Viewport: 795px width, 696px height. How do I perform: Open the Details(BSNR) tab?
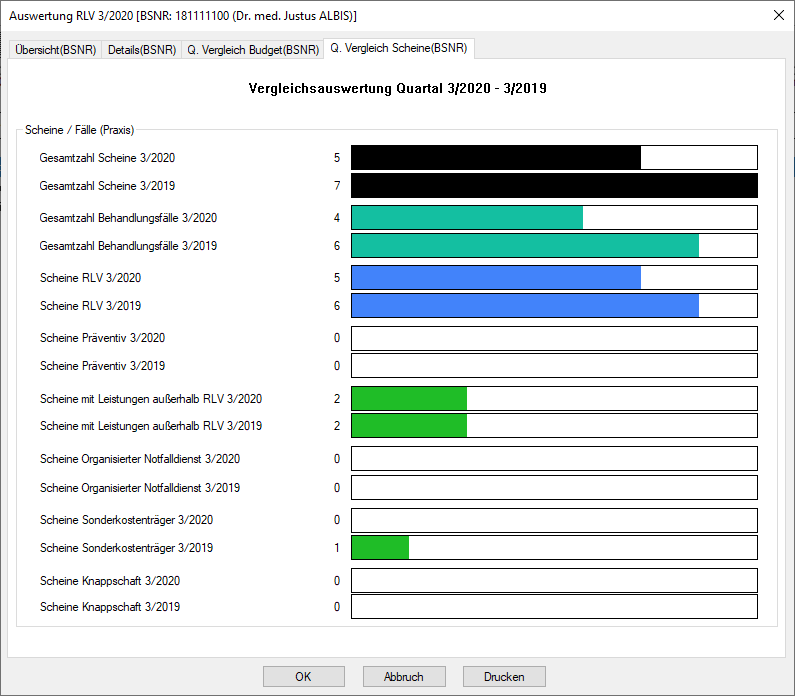[x=141, y=49]
